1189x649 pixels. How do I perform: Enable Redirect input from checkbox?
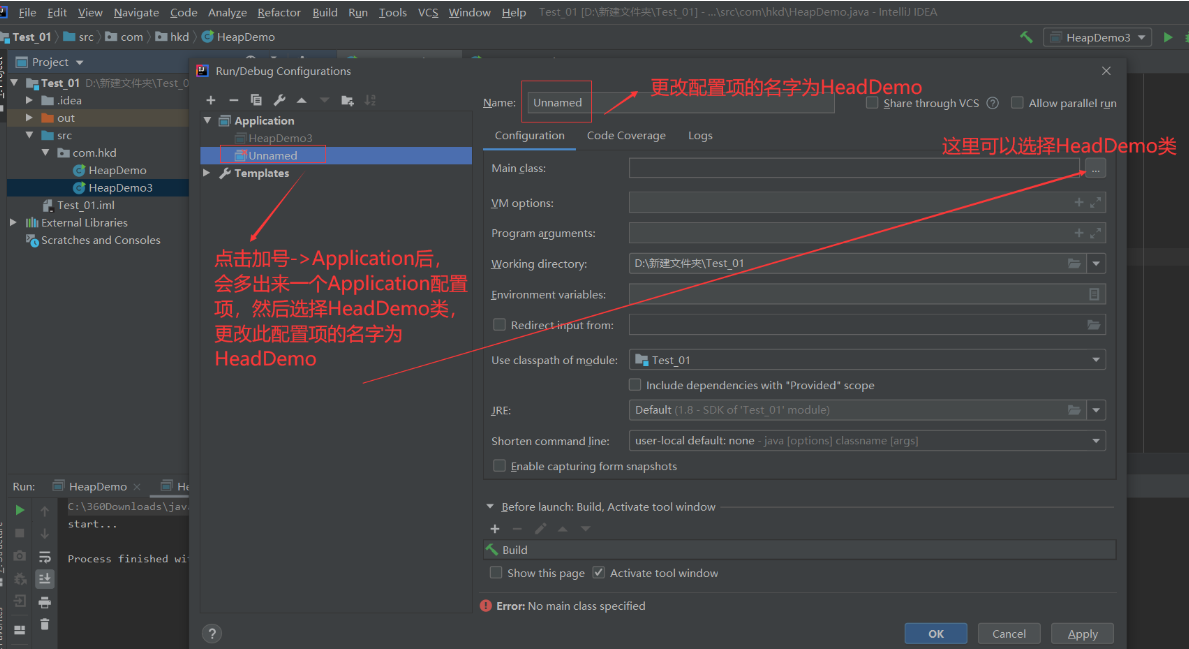(x=499, y=324)
